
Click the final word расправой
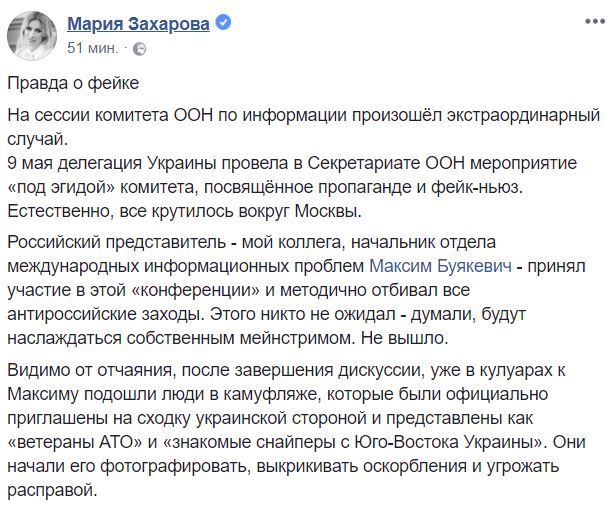coord(52,491)
